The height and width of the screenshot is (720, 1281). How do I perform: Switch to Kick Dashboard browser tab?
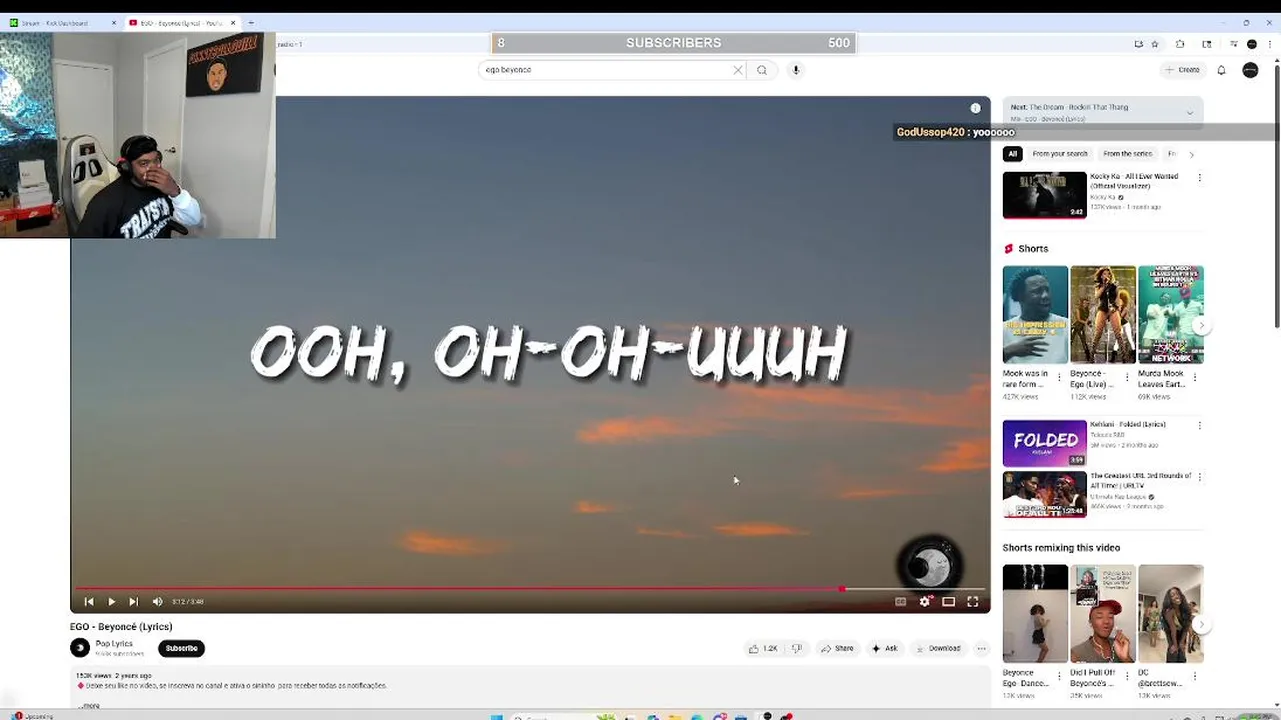coord(60,23)
